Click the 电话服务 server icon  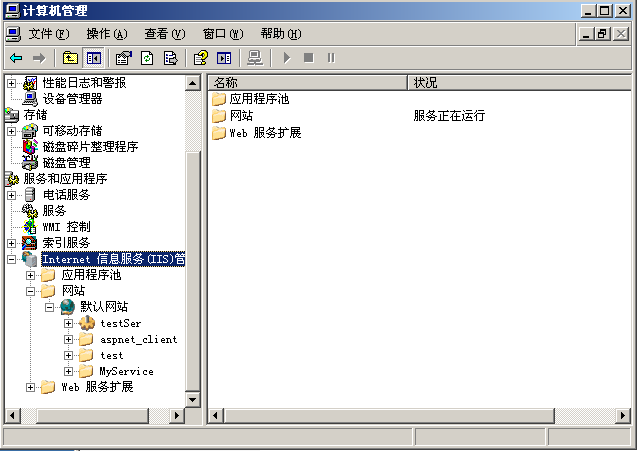click(30, 195)
